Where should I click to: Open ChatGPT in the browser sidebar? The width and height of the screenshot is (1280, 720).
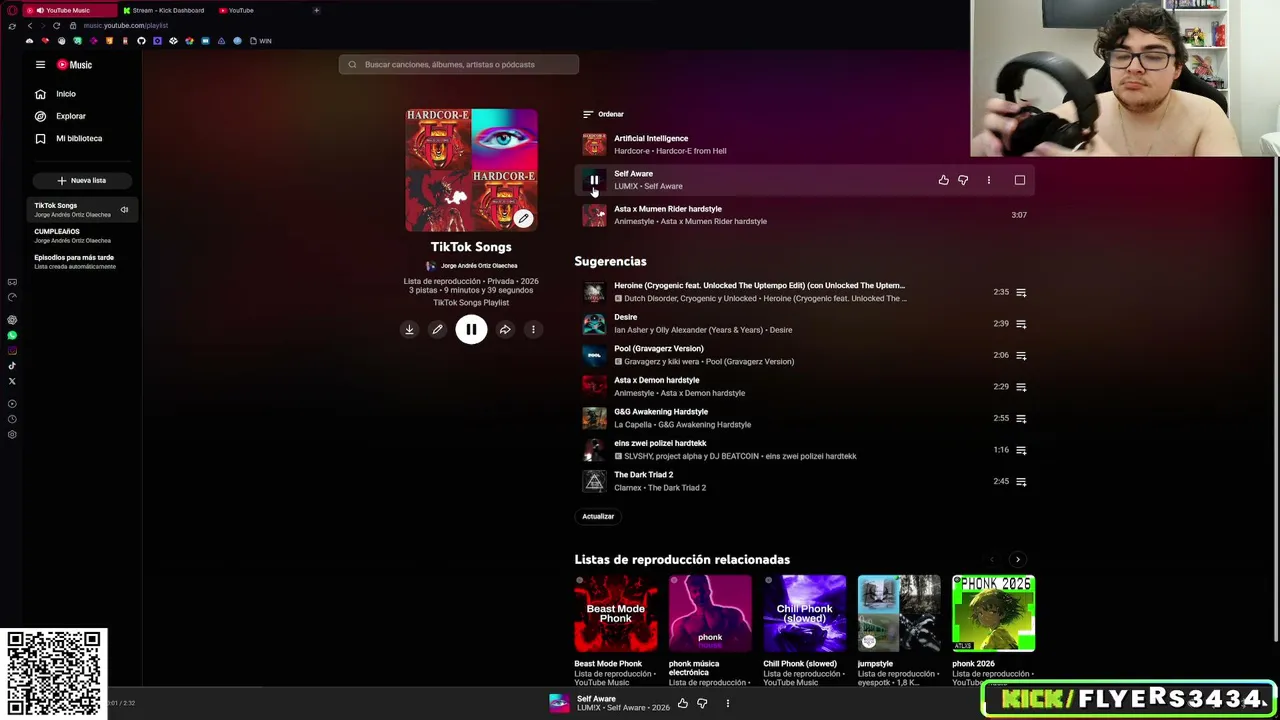(12, 320)
